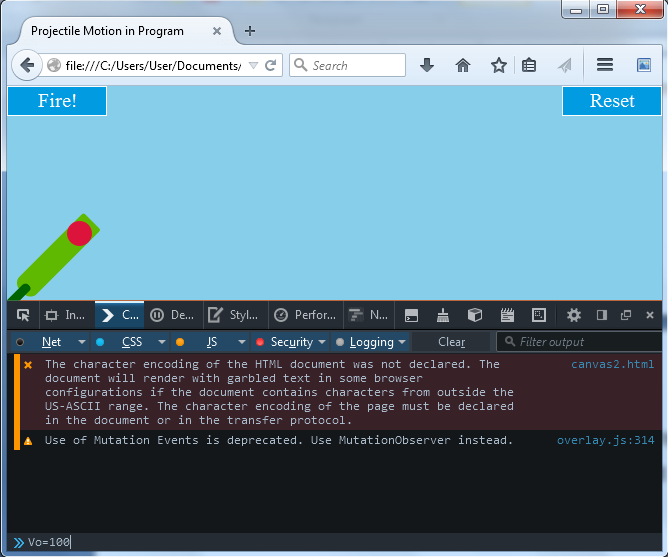Click the picture extension icon
668x557 pixels.
(x=644, y=65)
